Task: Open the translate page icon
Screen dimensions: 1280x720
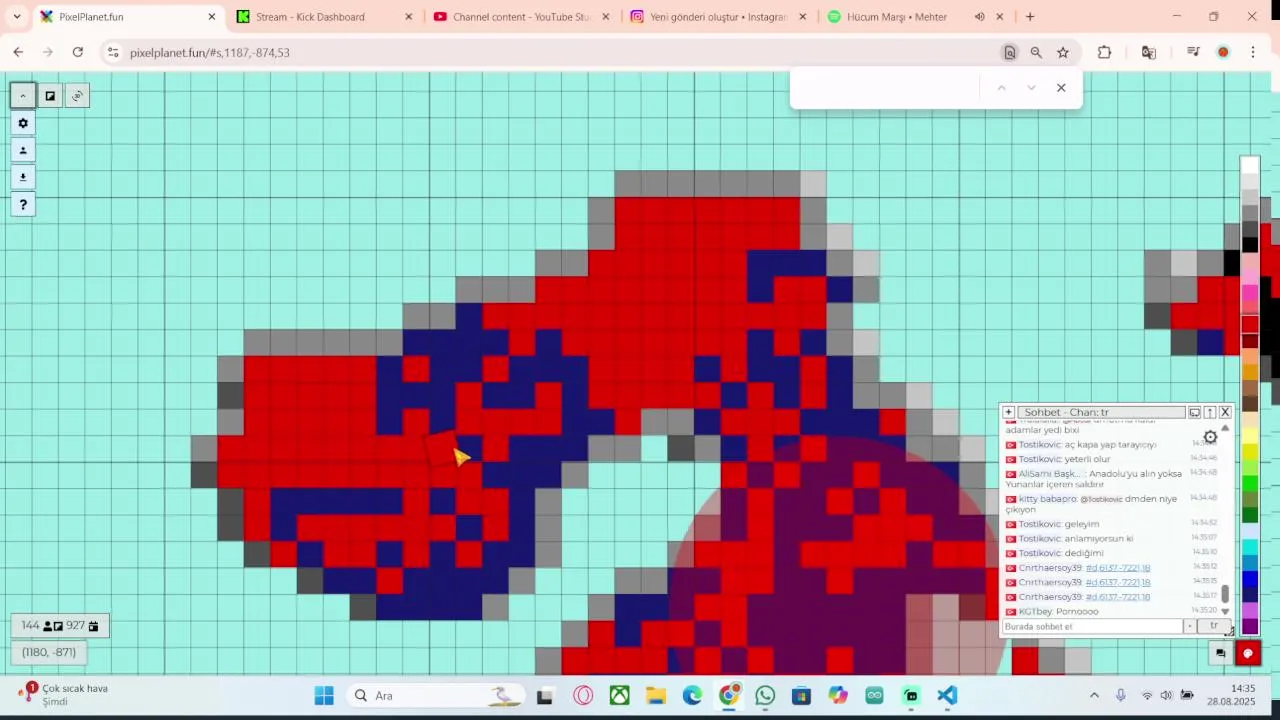Action: pyautogui.click(x=1148, y=52)
